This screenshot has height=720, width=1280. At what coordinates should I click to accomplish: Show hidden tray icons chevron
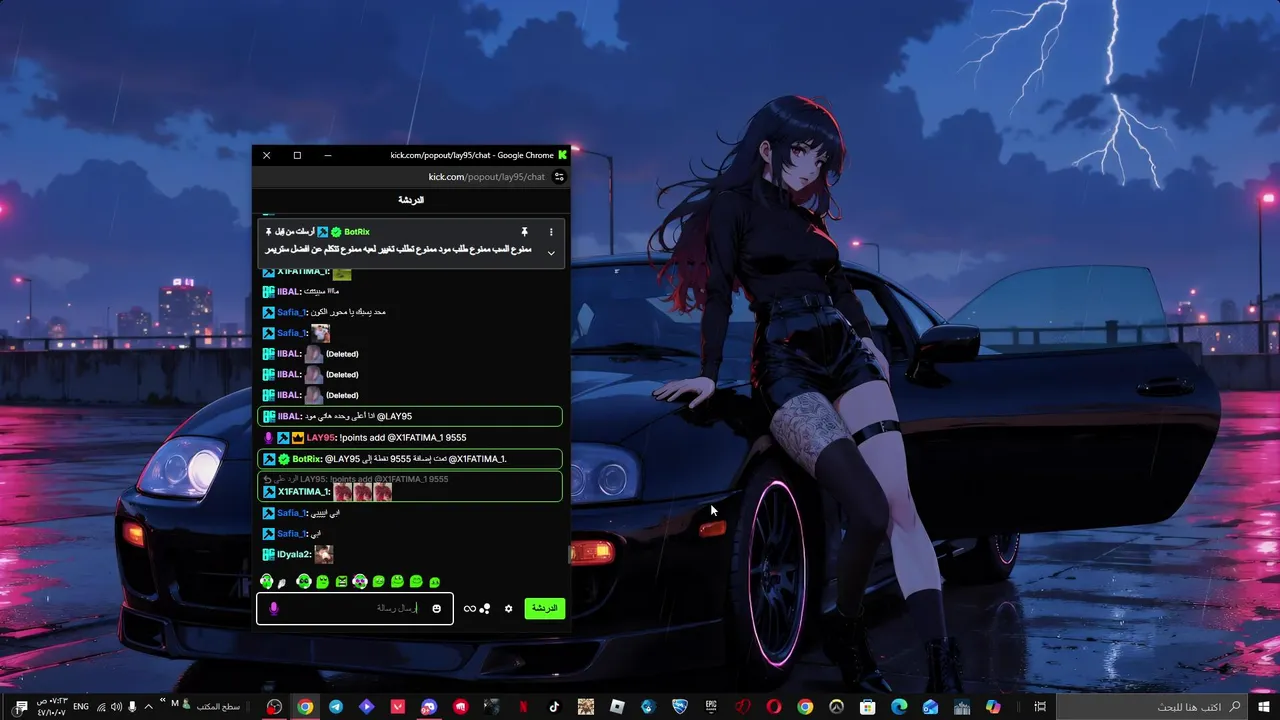click(x=149, y=707)
